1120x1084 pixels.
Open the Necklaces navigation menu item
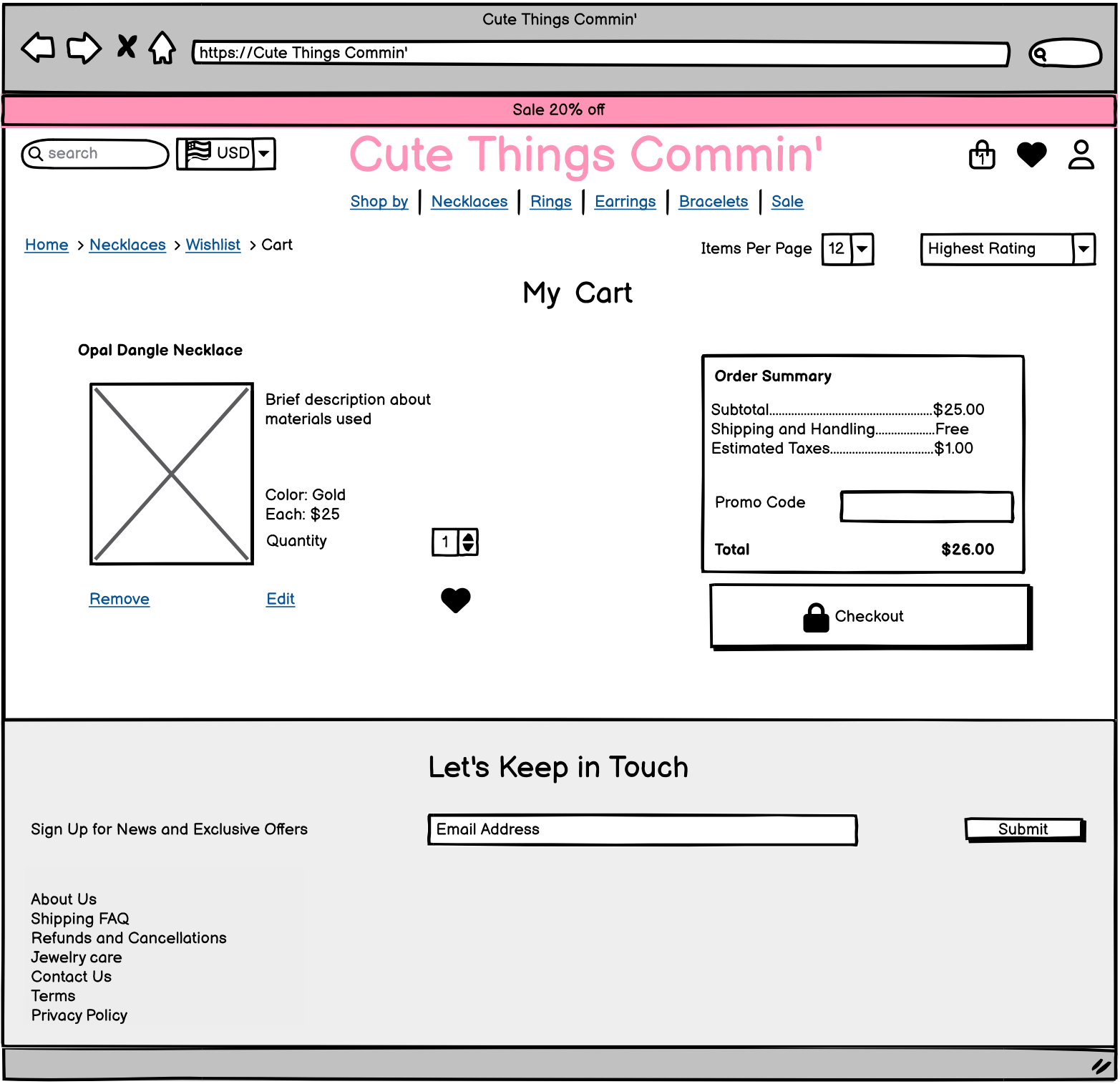(469, 202)
